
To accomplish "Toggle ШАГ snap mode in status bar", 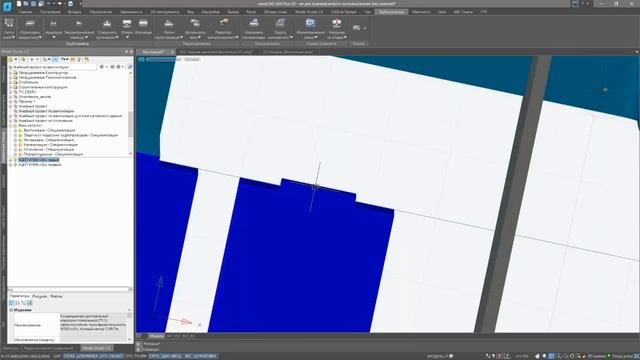I will coord(57,356).
